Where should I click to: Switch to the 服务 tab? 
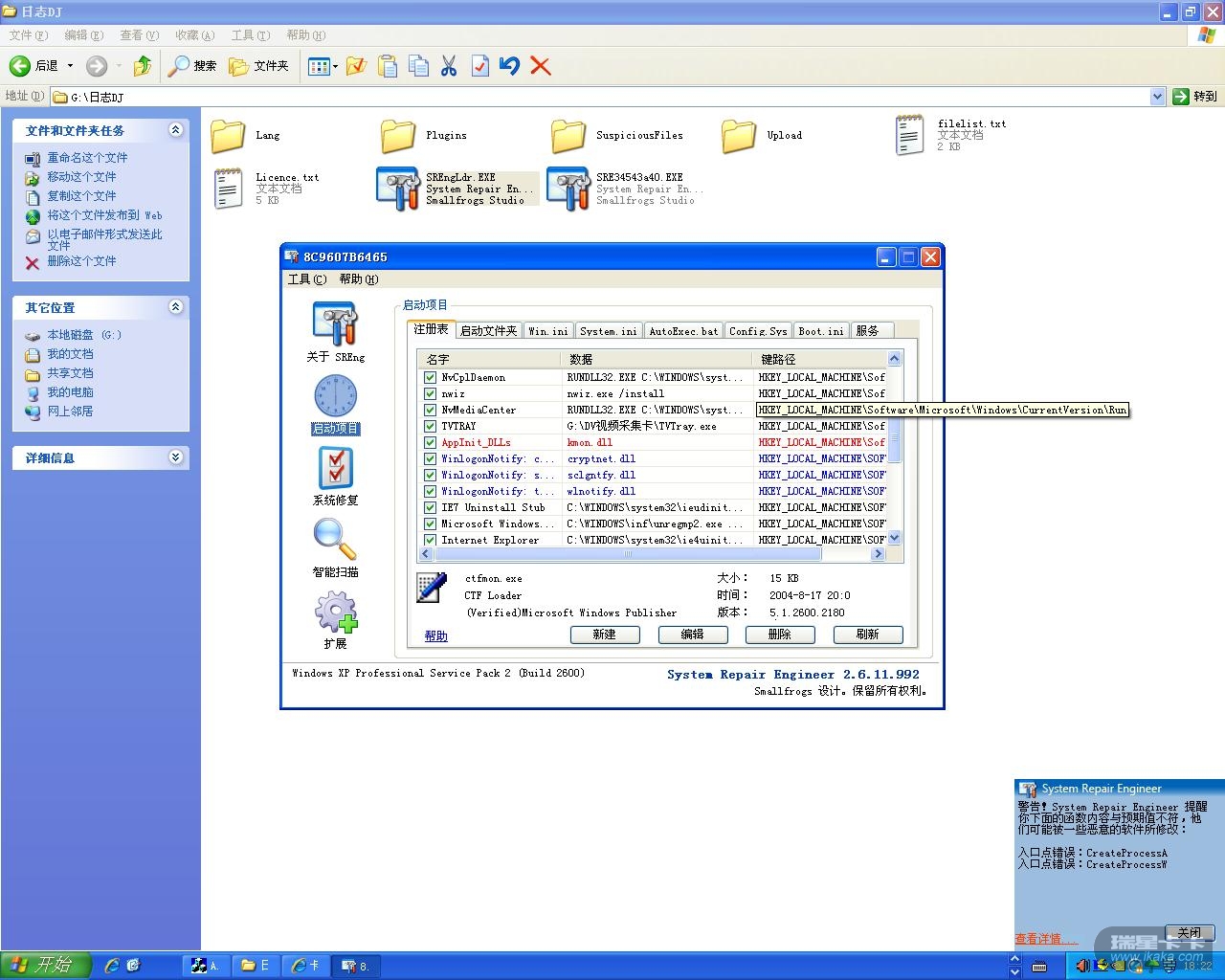click(x=867, y=330)
